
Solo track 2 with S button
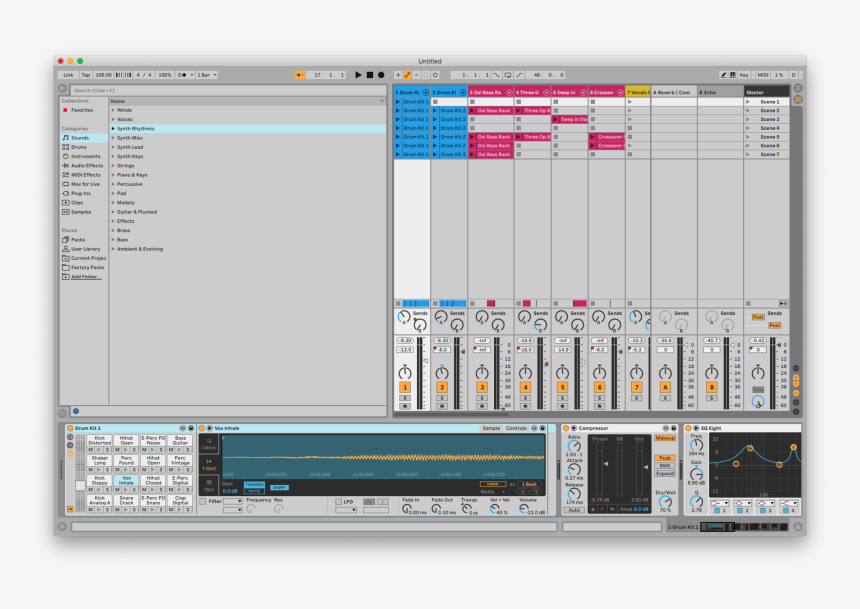(442, 398)
